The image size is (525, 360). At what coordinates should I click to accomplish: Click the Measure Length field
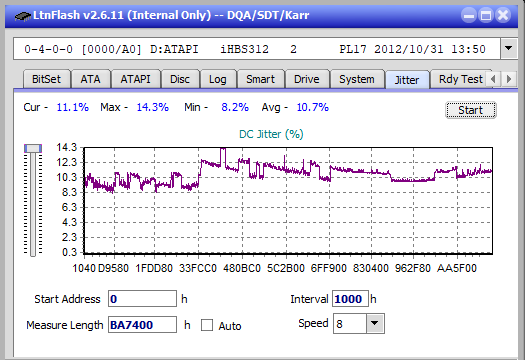142,325
